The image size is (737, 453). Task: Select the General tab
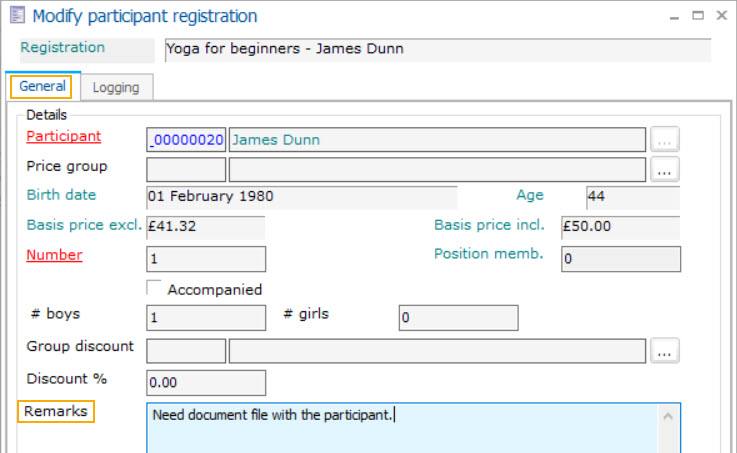[x=42, y=87]
